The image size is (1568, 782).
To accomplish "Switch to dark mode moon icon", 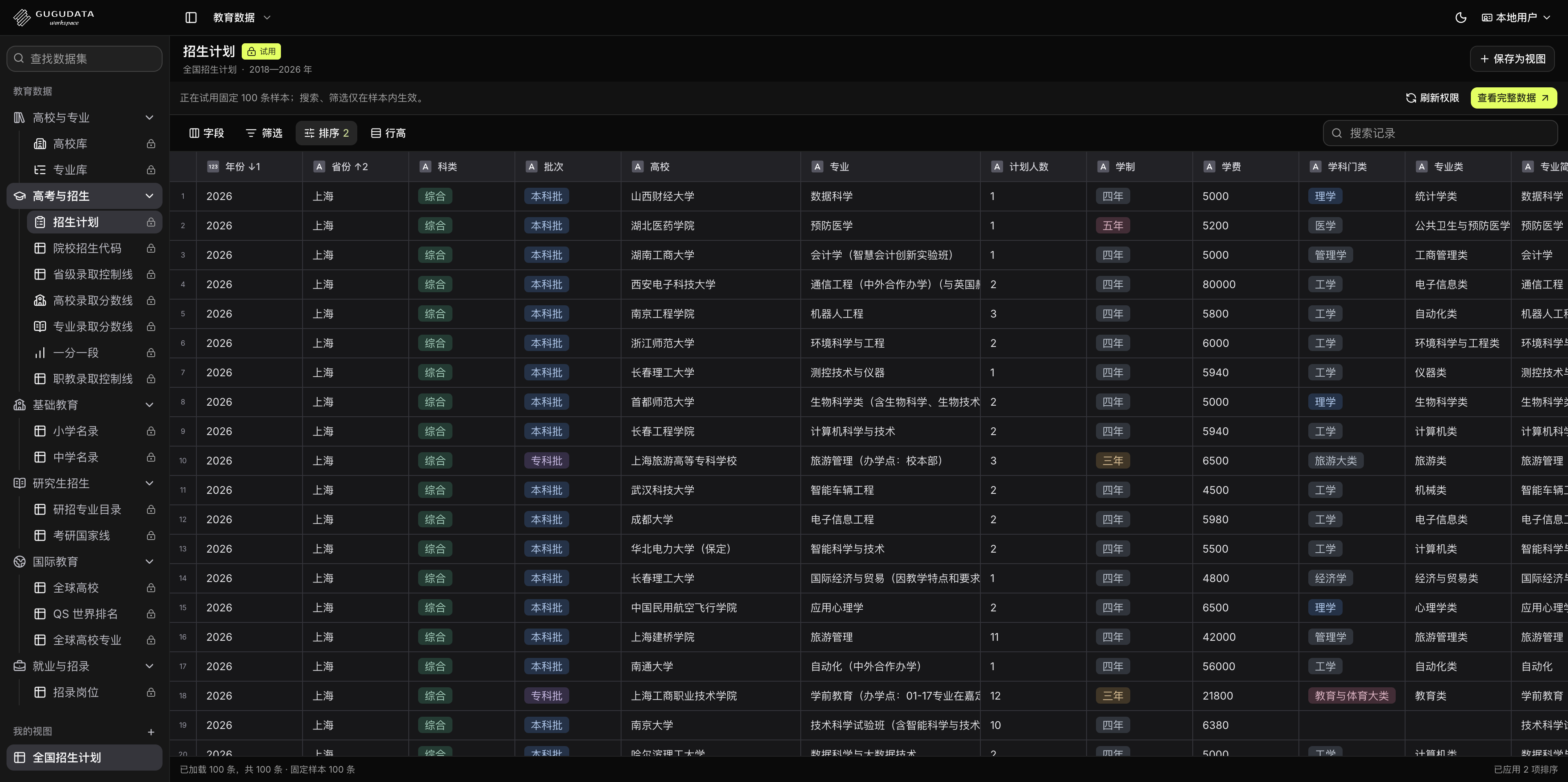I will (1460, 18).
